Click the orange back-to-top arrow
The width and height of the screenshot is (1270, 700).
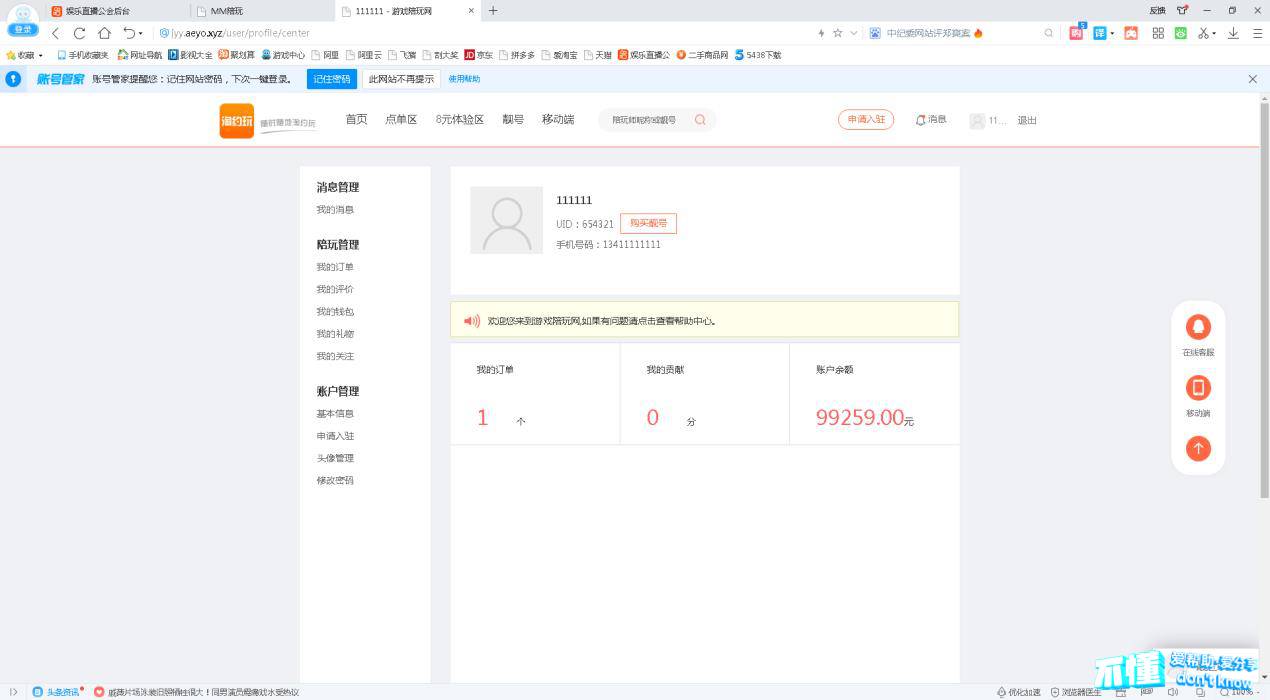pos(1198,449)
